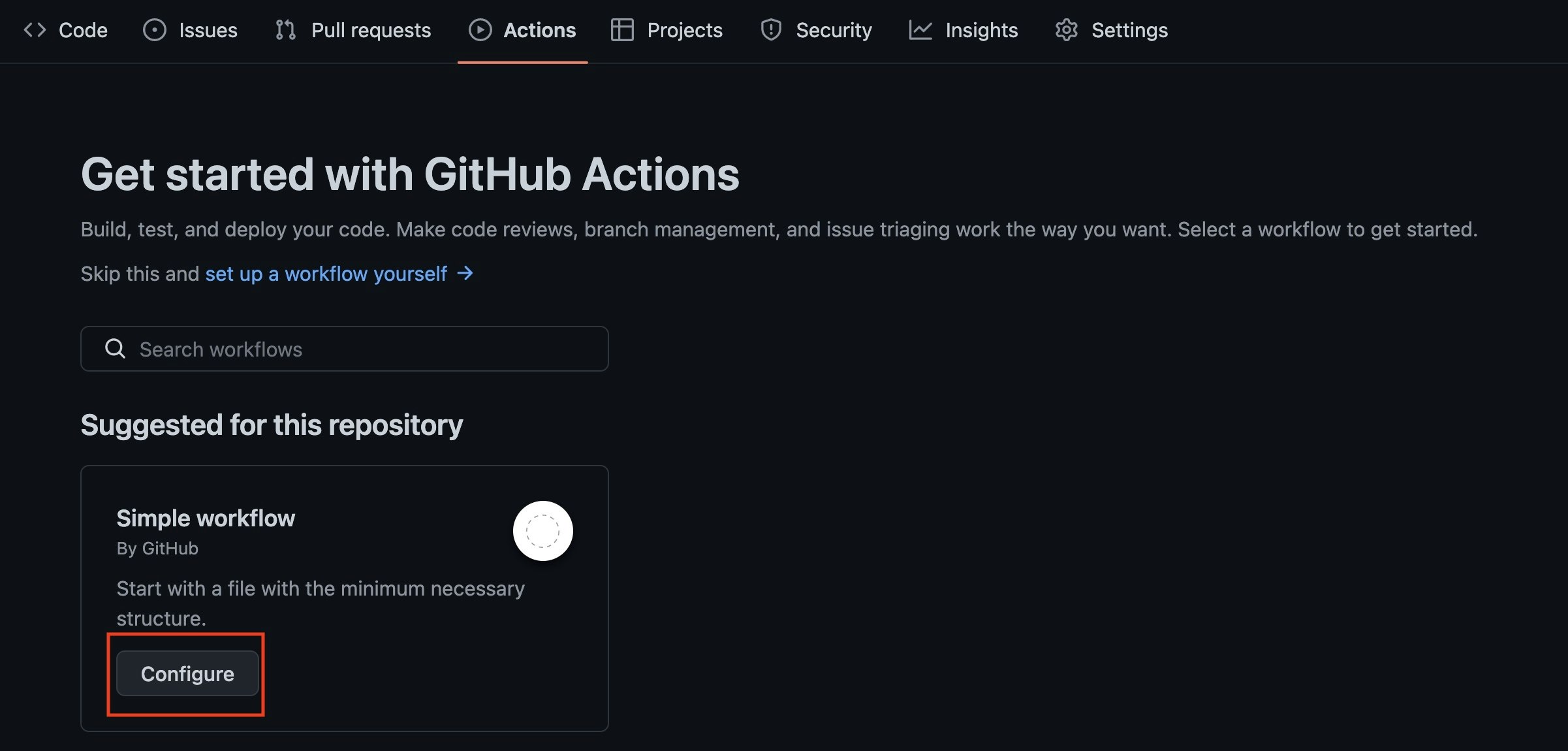Click the Insights graph icon
The width and height of the screenshot is (1568, 751).
tap(920, 30)
